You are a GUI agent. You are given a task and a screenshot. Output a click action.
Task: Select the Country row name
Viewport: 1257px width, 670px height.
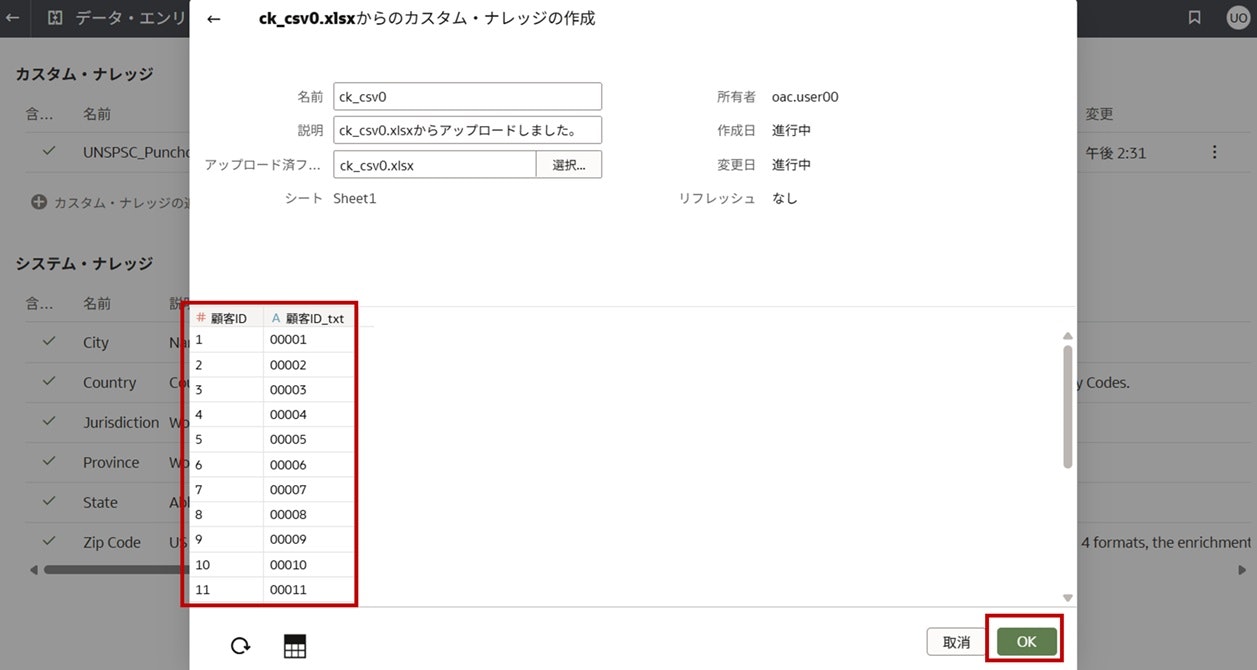tap(109, 382)
